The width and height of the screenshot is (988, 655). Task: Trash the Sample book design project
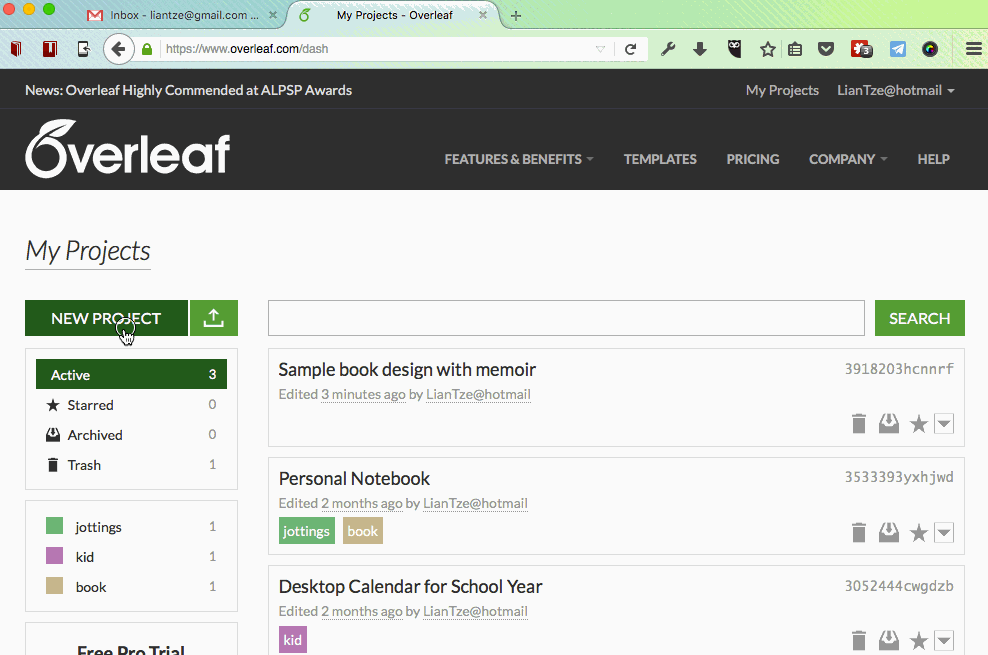point(859,423)
